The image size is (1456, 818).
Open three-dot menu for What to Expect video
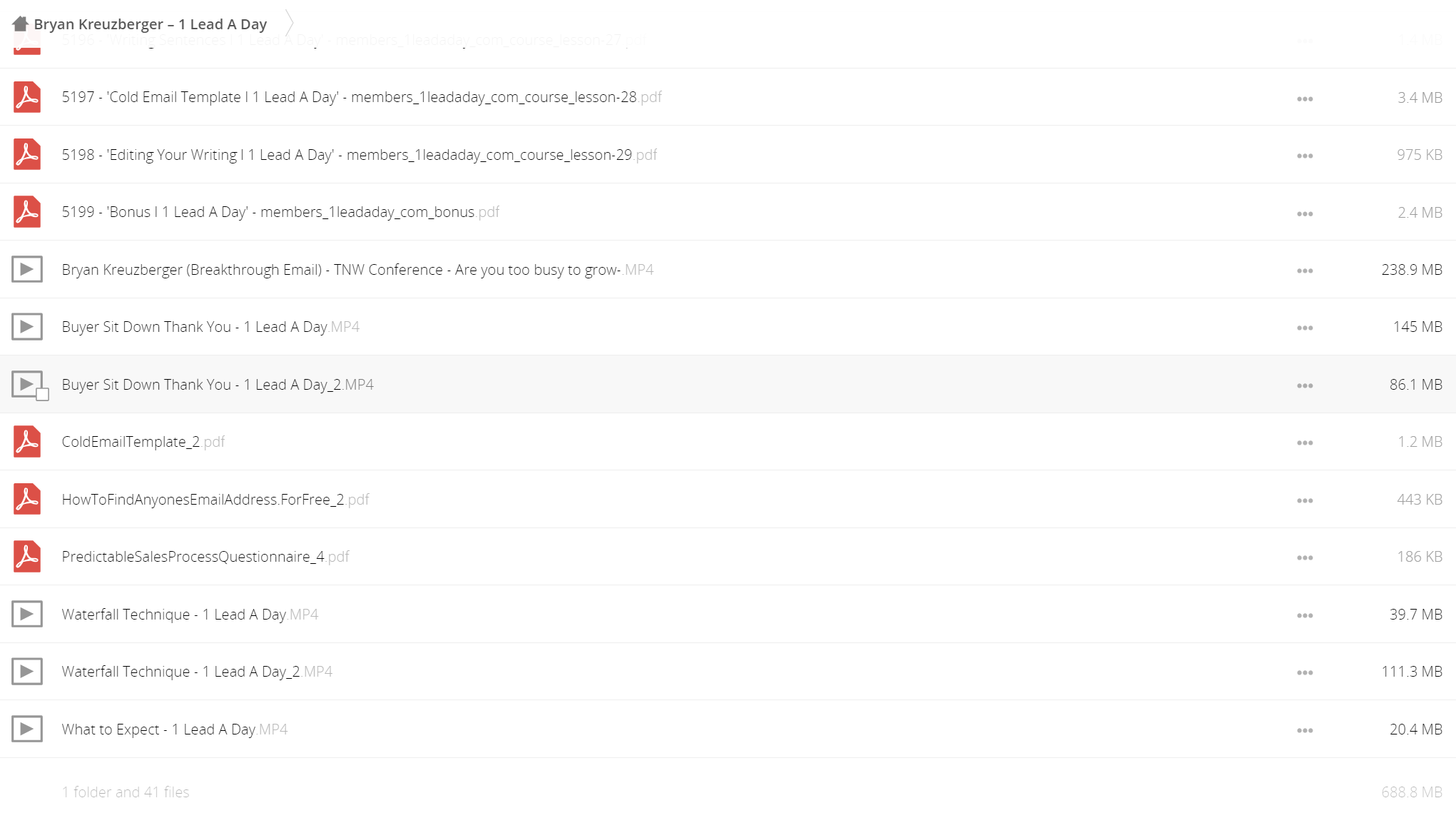point(1305,730)
